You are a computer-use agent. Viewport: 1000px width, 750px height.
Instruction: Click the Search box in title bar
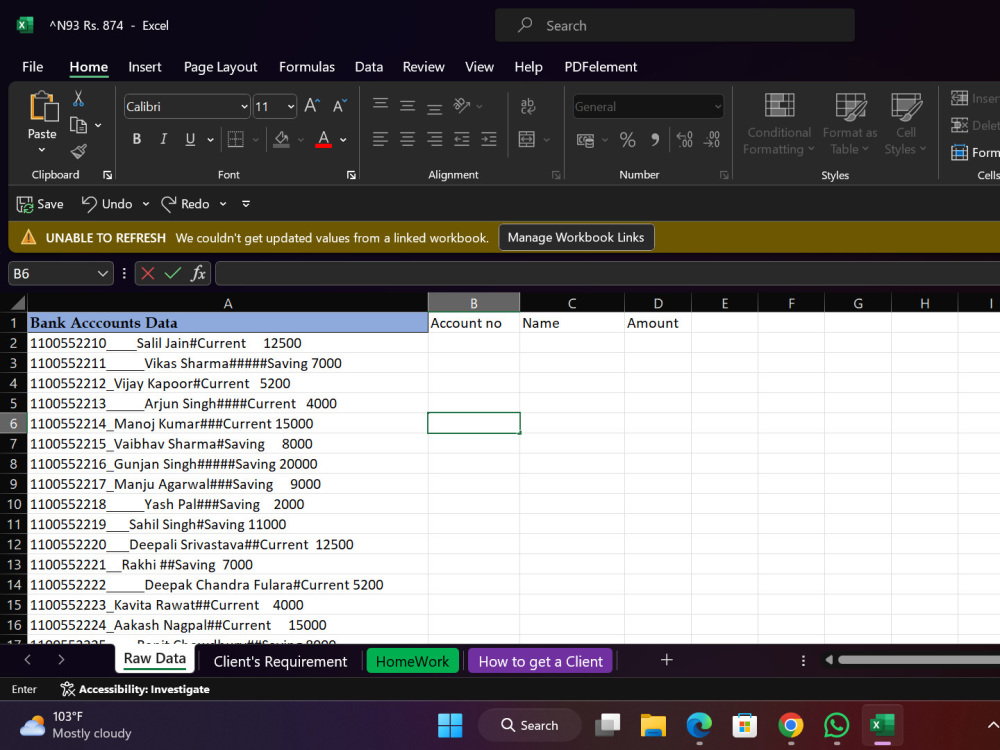click(x=675, y=26)
